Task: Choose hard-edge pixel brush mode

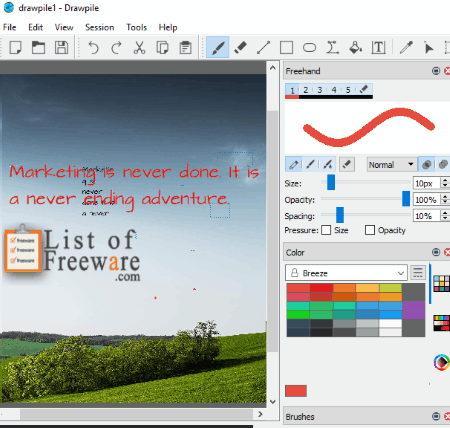Action: tap(294, 164)
